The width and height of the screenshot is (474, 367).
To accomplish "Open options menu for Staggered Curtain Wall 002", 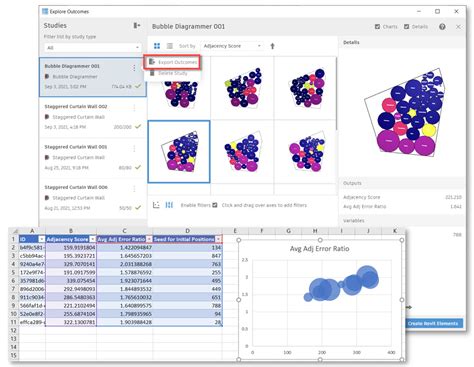I will [x=134, y=108].
